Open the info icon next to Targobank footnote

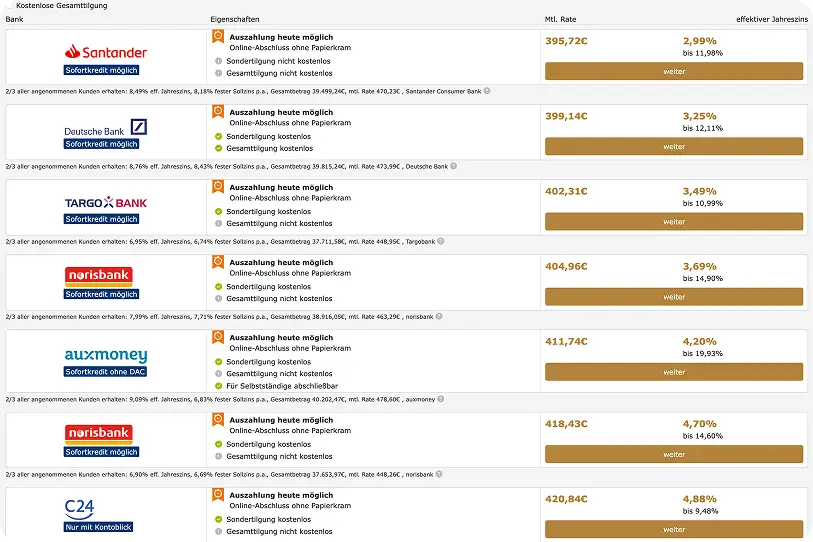pos(441,241)
